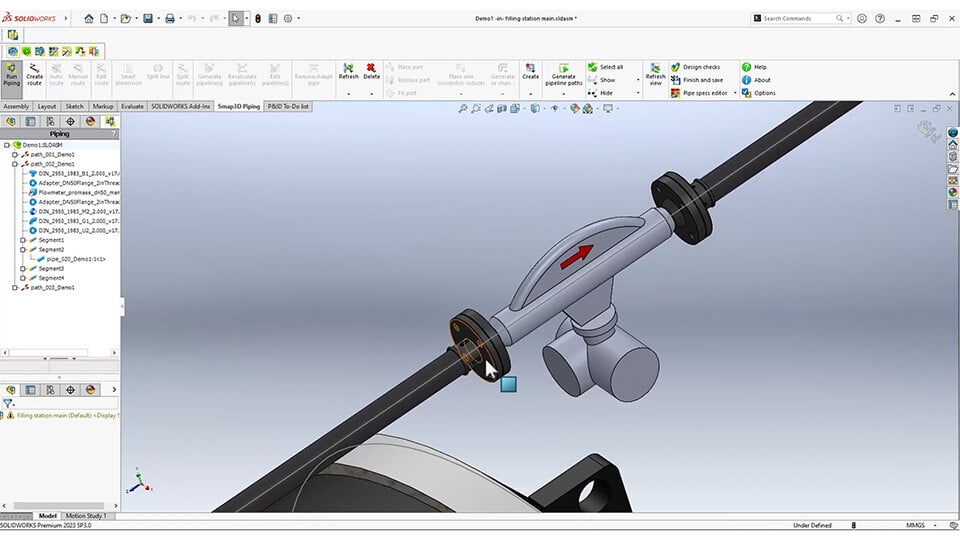Open the P&ID To-Do list tab
Screen dimensions: 960x540
(x=288, y=107)
